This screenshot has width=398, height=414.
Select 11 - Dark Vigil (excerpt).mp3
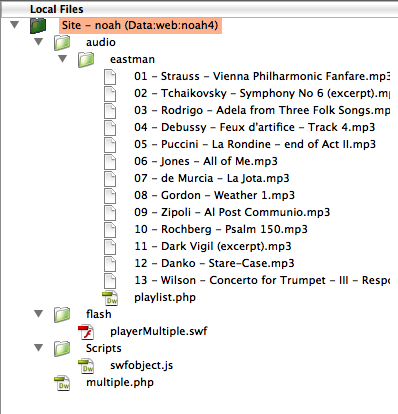[213, 246]
